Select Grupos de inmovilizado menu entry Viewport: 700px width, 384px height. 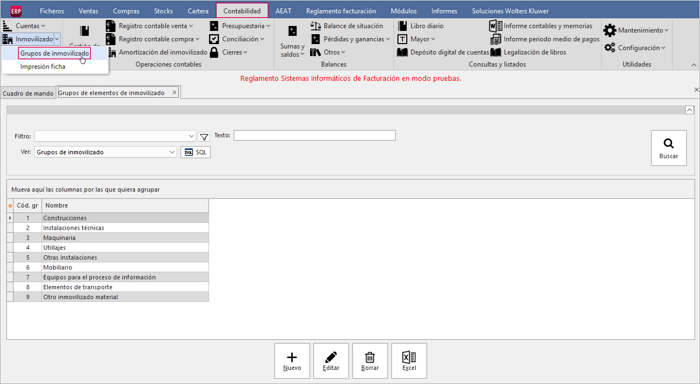click(x=54, y=53)
